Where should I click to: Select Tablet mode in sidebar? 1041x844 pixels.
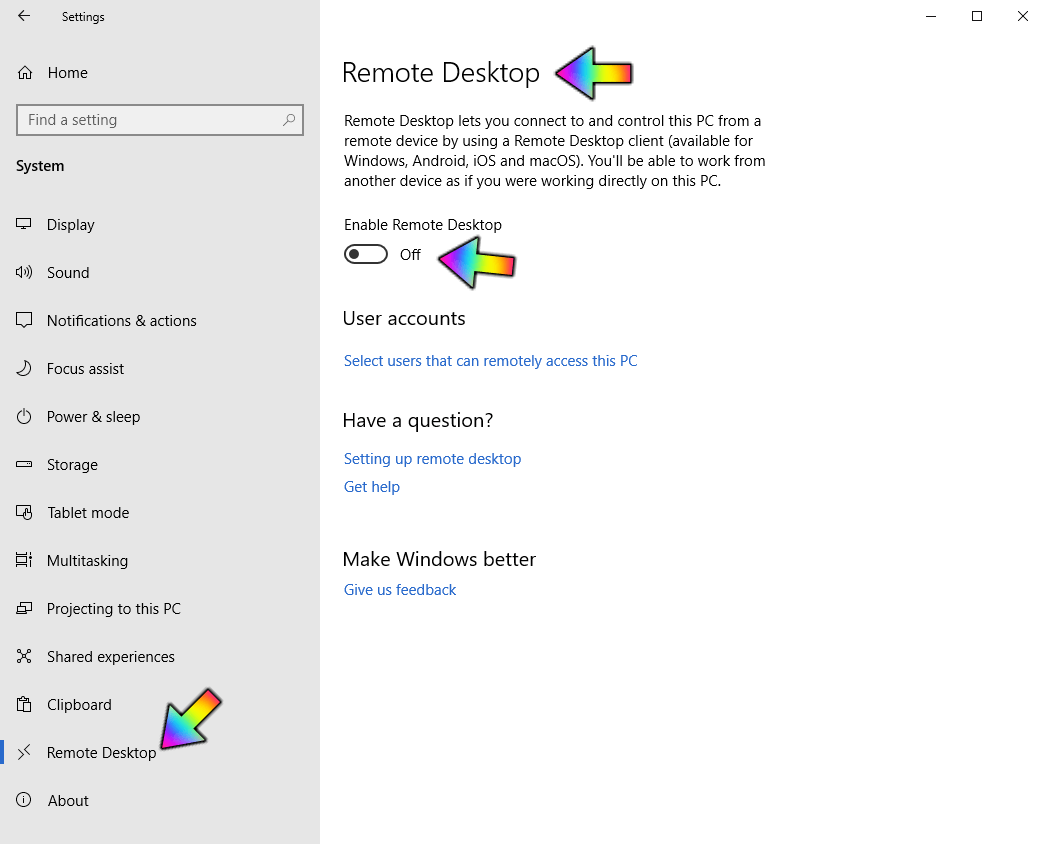pos(159,513)
